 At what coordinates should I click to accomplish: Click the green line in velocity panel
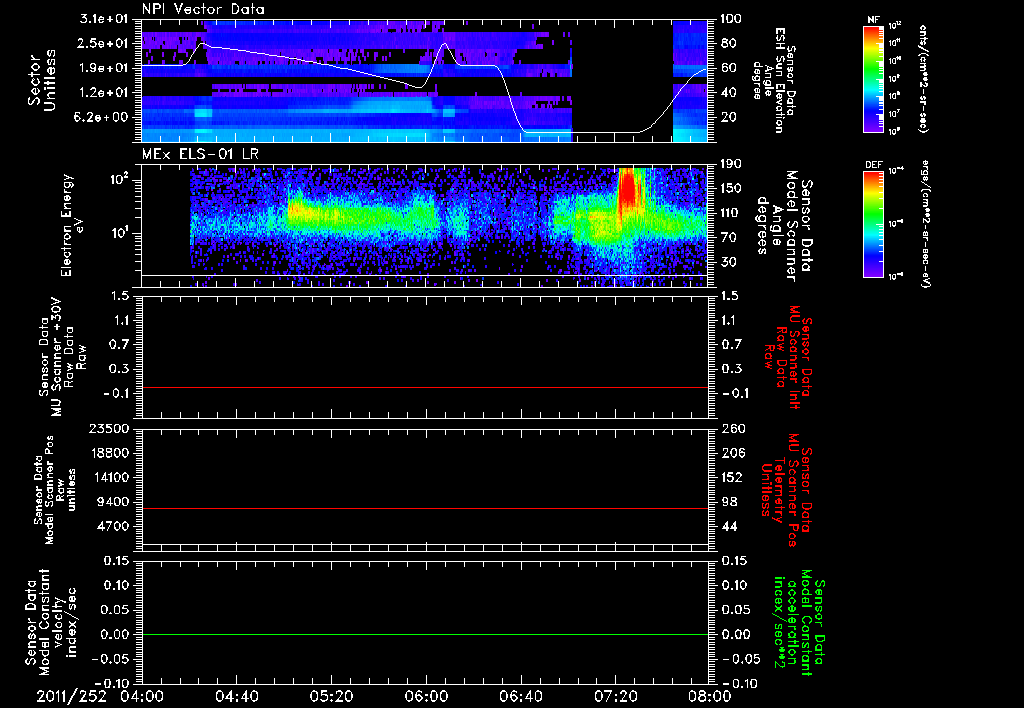[424, 634]
